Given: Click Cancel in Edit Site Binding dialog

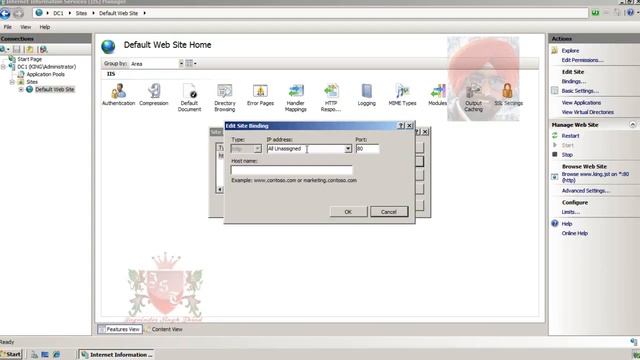Looking at the screenshot, I should pos(389,211).
